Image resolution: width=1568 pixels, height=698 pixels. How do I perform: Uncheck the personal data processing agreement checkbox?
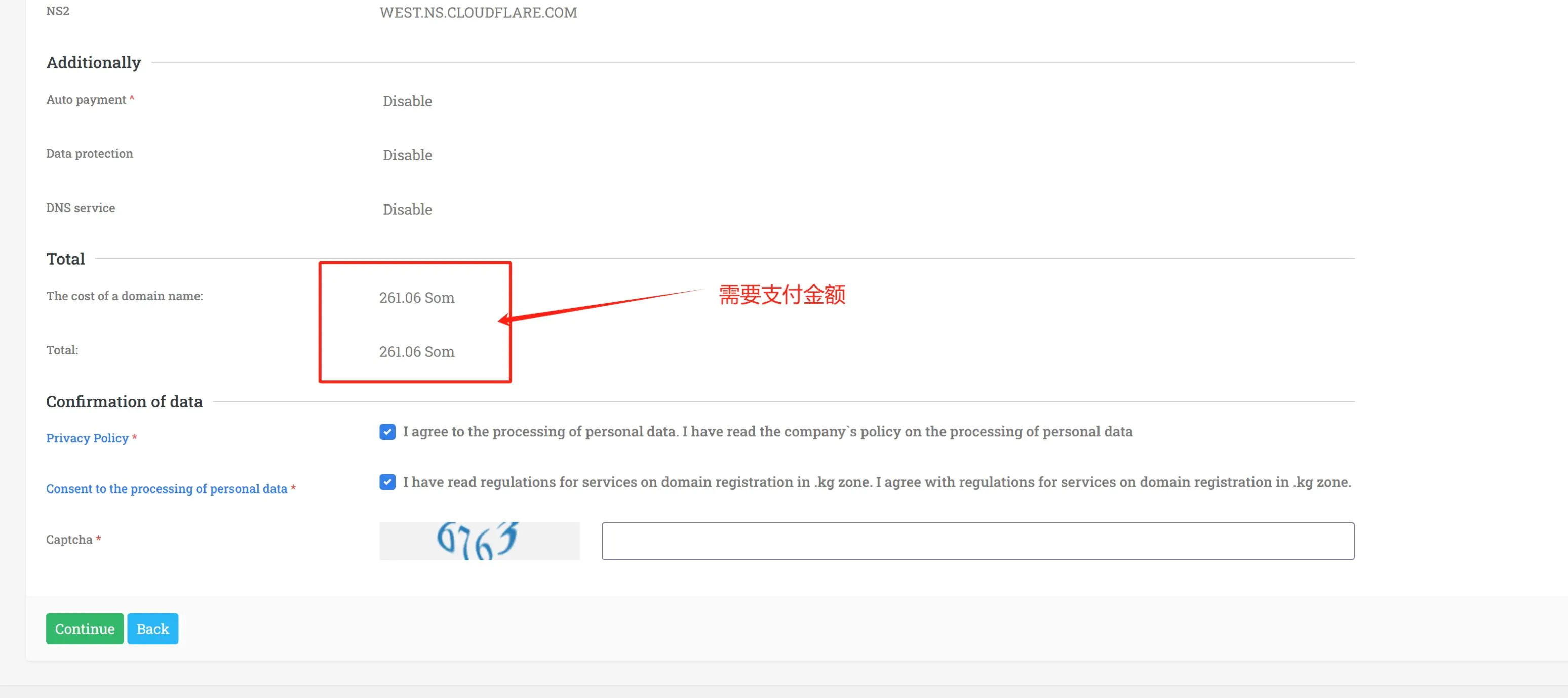[x=387, y=432]
